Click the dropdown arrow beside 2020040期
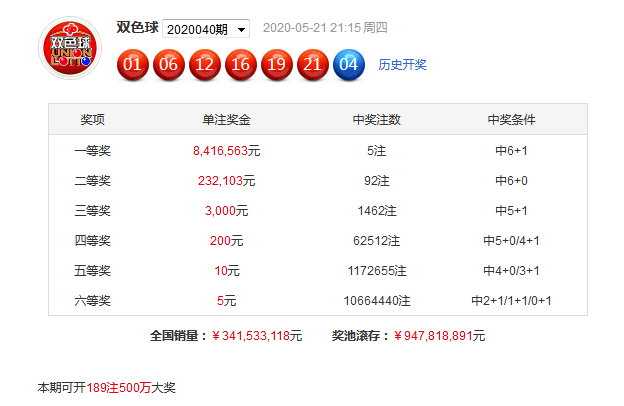The width and height of the screenshot is (624, 406). (241, 29)
